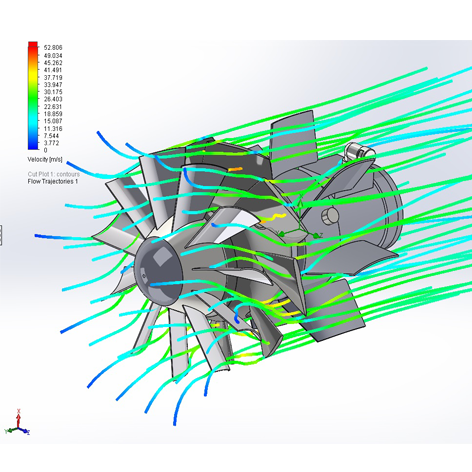This screenshot has height=472, width=472.
Task: Click the dark blue bottom segment of the color bar
Action: [33, 145]
